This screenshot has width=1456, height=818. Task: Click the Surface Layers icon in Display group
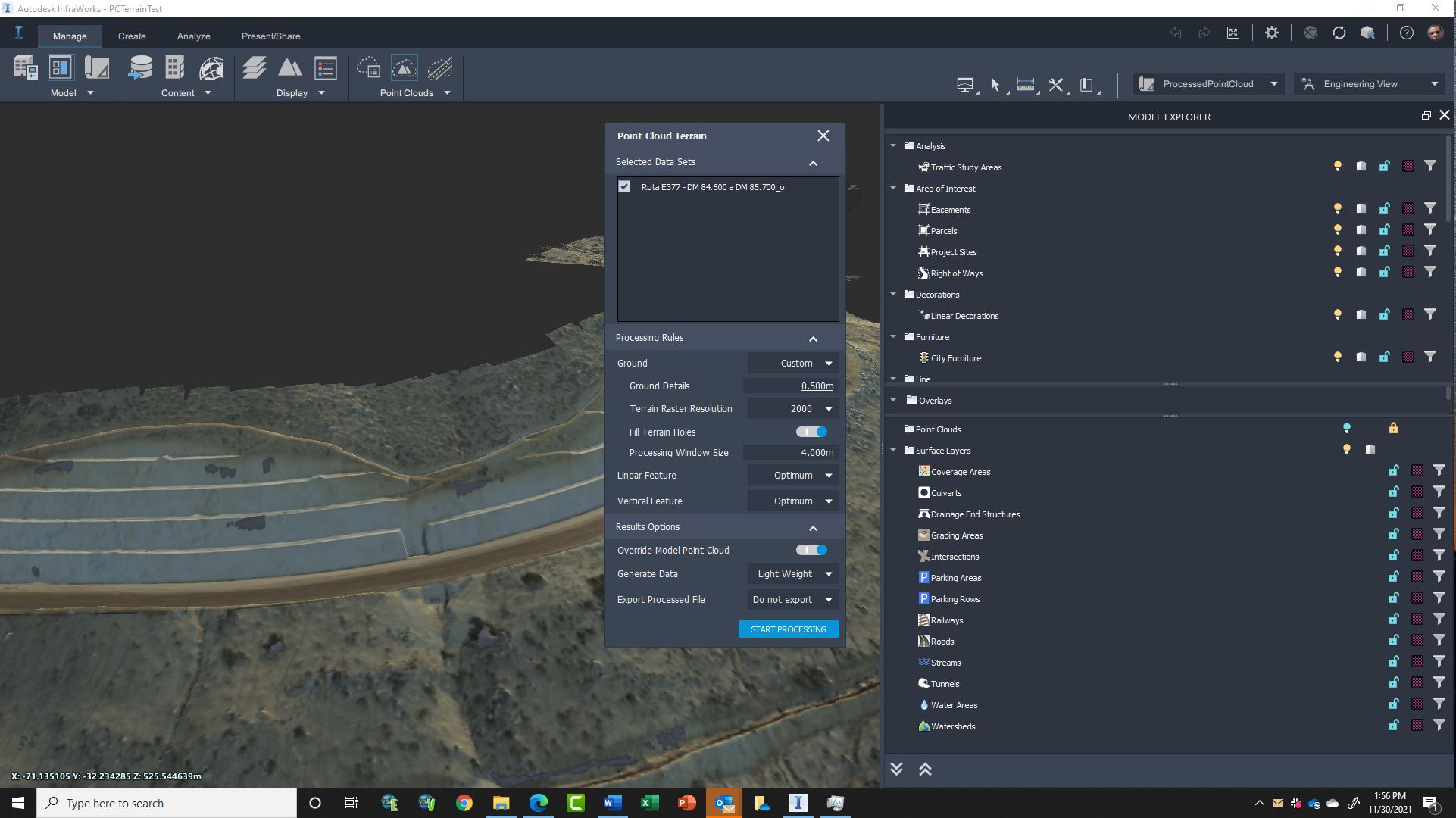(254, 67)
